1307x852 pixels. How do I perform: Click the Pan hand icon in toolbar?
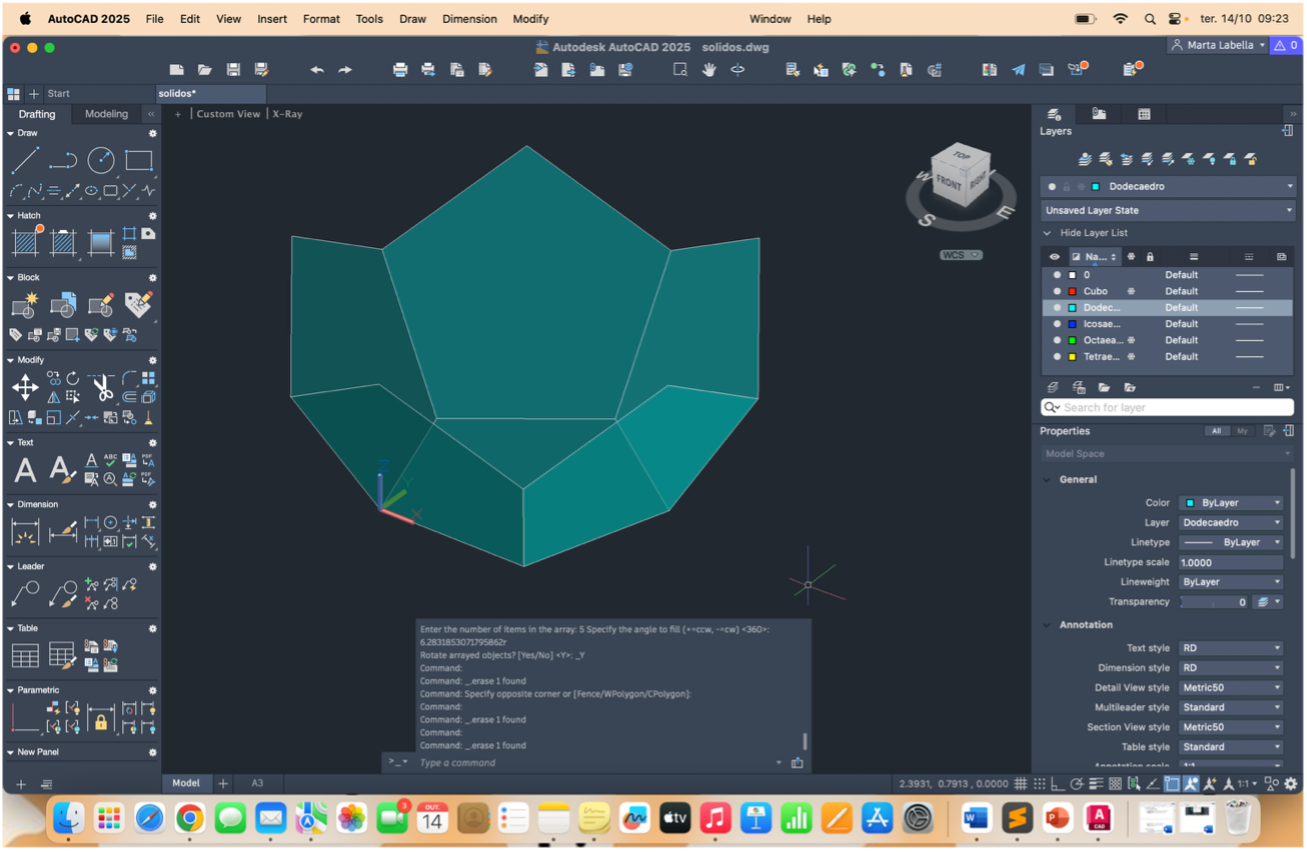tap(709, 70)
